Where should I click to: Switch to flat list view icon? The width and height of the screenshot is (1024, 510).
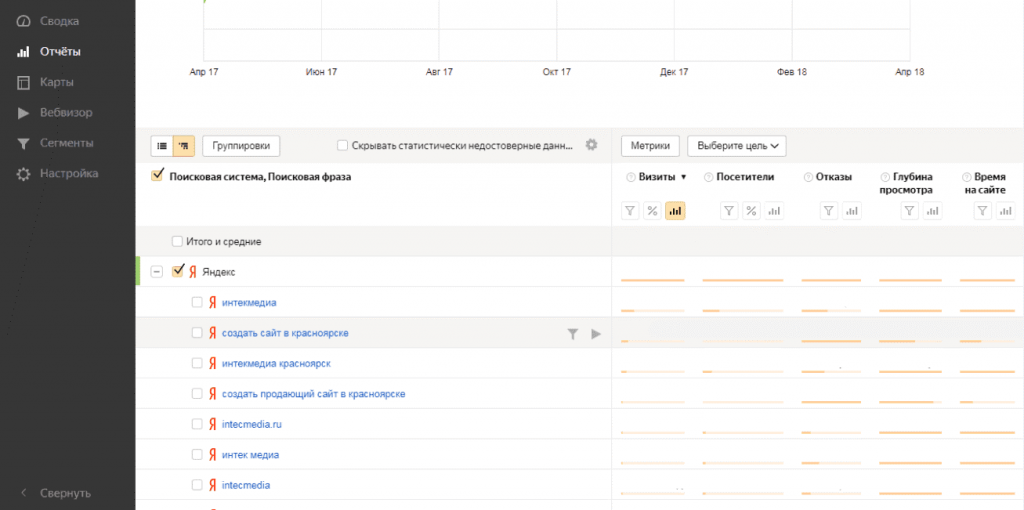coord(161,146)
